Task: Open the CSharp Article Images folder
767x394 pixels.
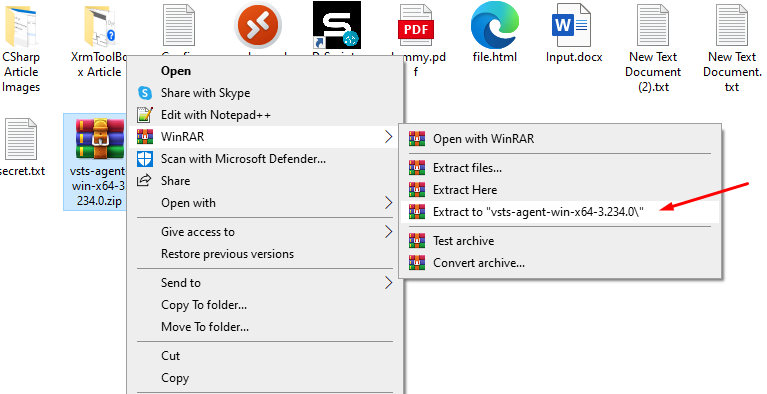Action: 22,25
